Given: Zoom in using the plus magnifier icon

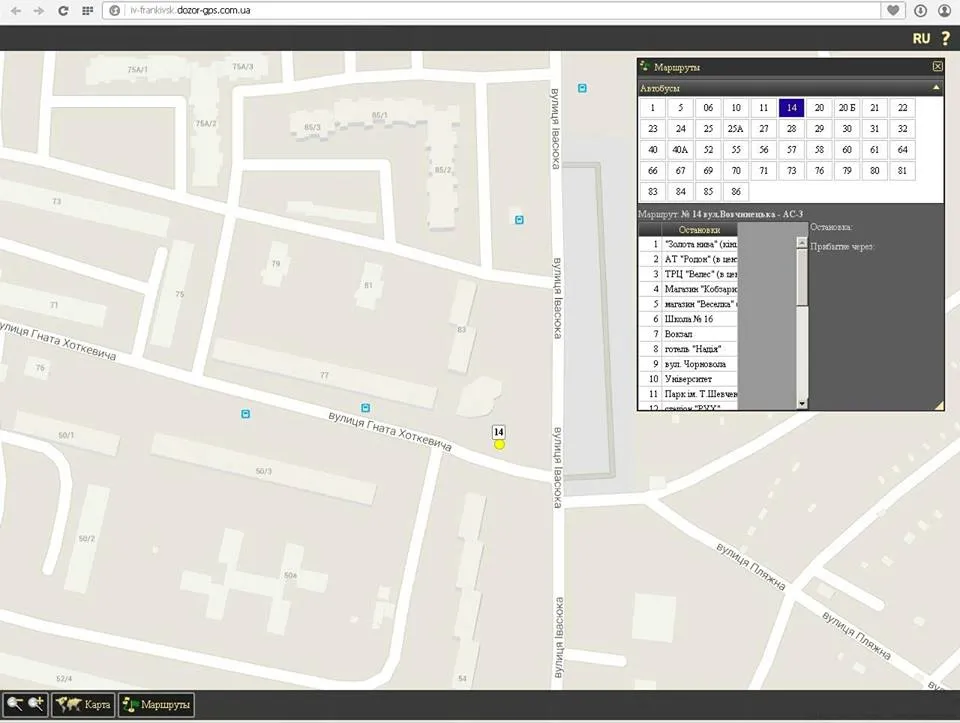Looking at the screenshot, I should coord(36,705).
